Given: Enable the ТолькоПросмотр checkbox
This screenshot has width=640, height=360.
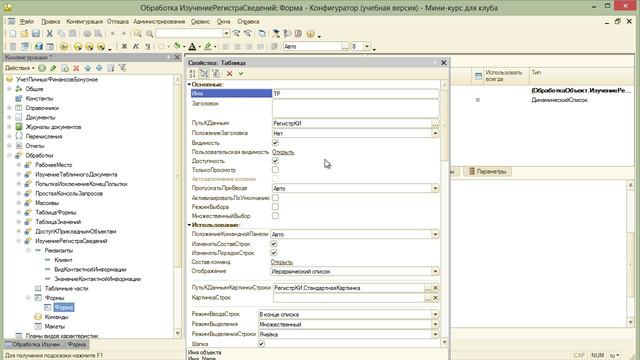Looking at the screenshot, I should point(275,170).
